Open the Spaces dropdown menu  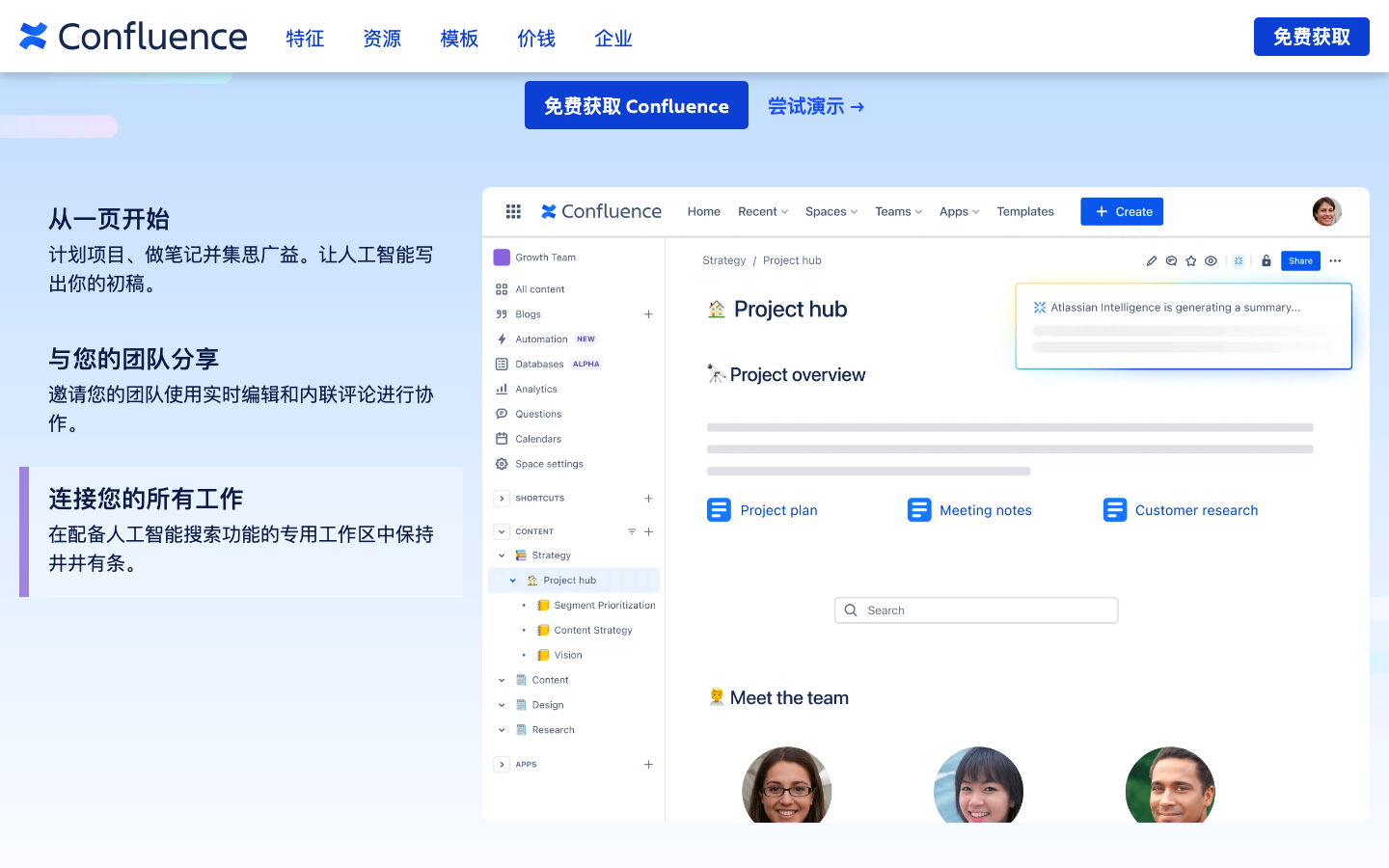(831, 212)
